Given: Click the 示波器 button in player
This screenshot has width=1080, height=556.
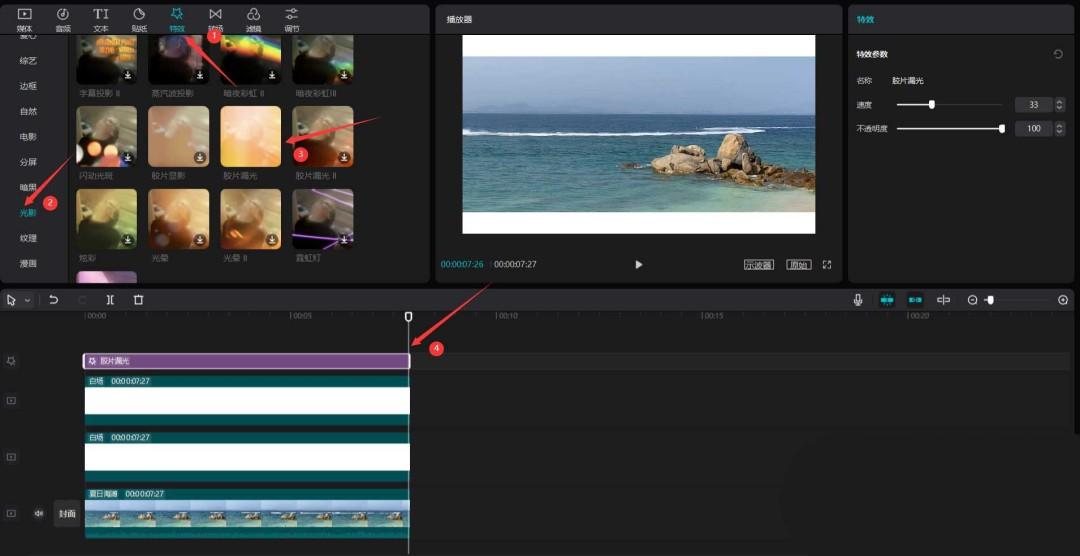Looking at the screenshot, I should click(759, 265).
